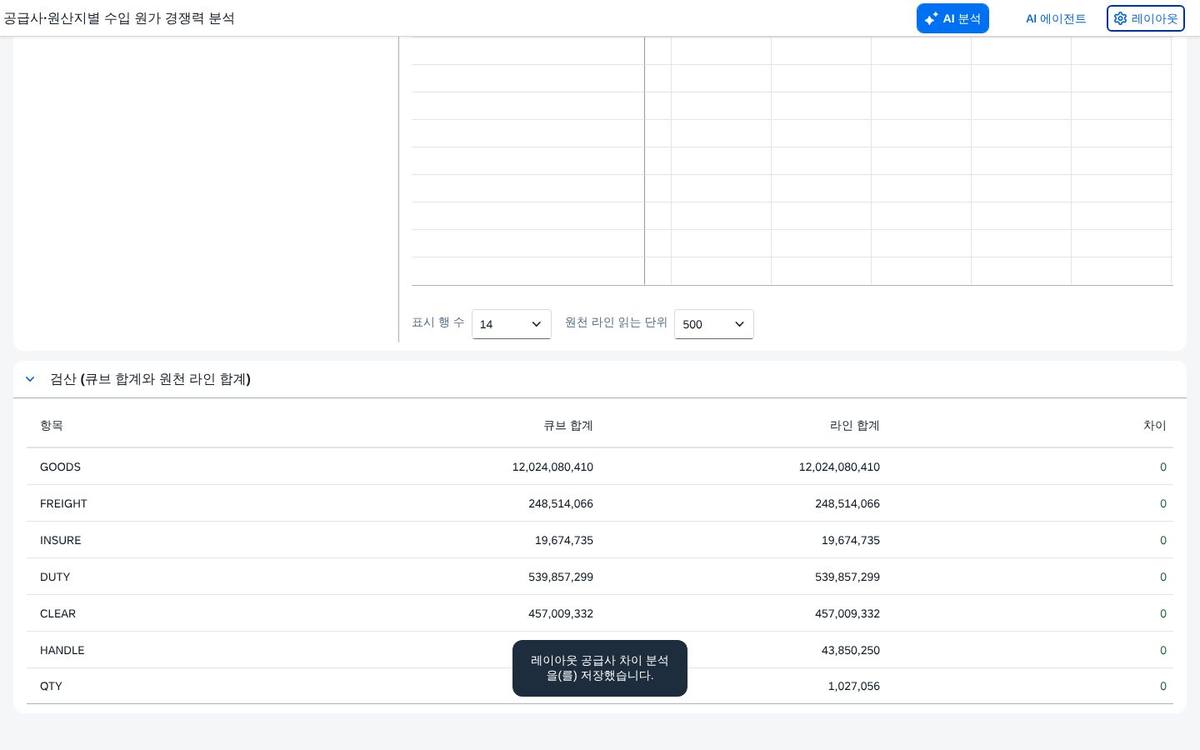Click the 라인 합계 column header
The image size is (1200, 750).
tap(855, 425)
